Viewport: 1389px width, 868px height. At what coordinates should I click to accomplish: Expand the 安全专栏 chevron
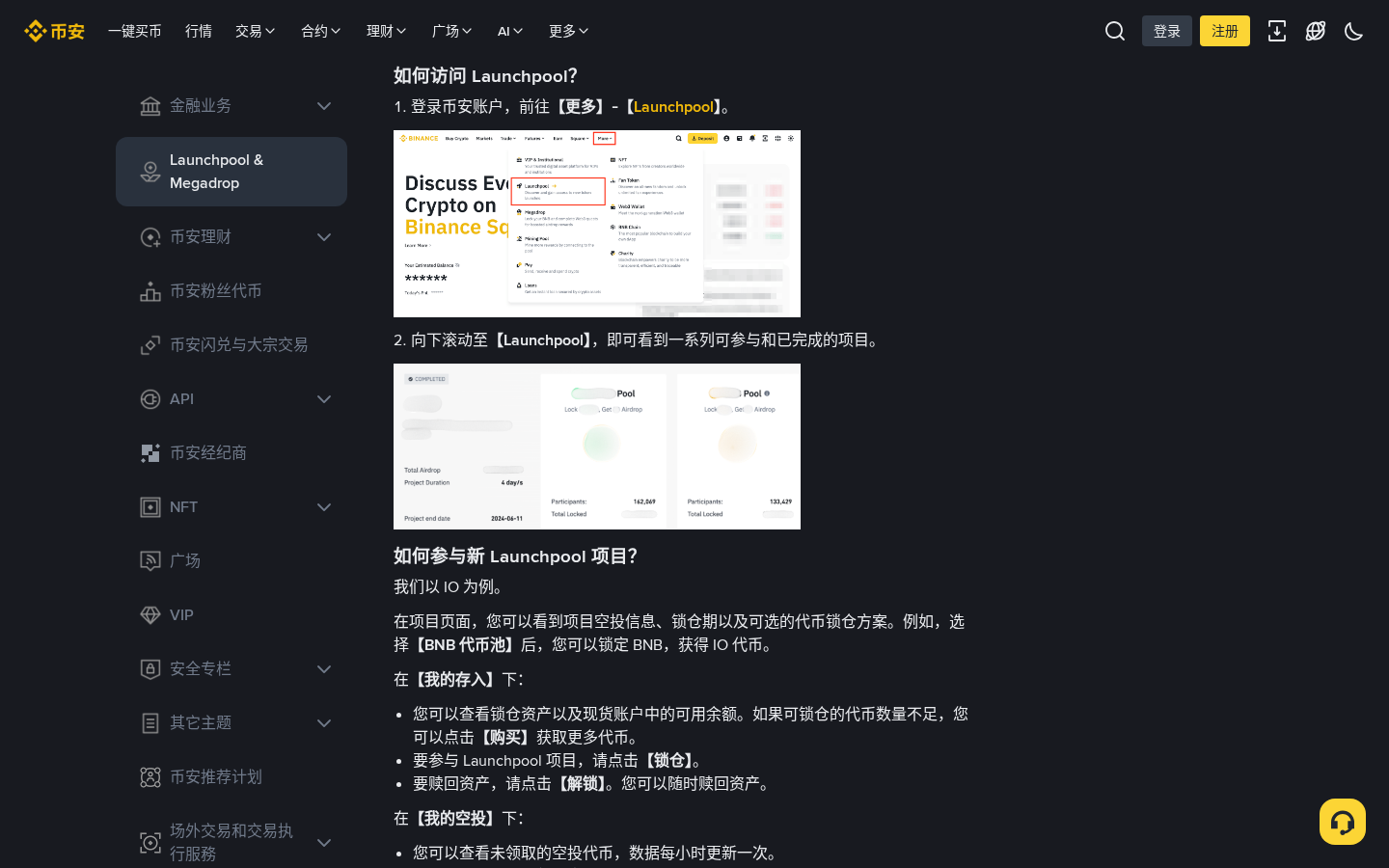click(x=324, y=669)
